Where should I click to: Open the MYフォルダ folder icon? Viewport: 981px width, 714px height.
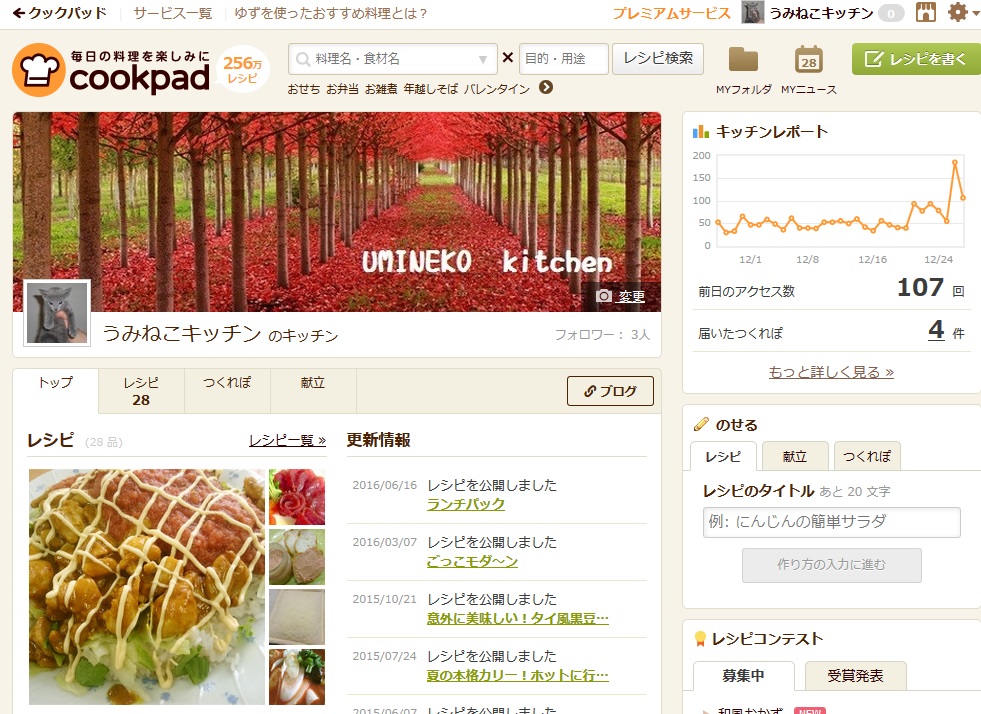(x=743, y=60)
